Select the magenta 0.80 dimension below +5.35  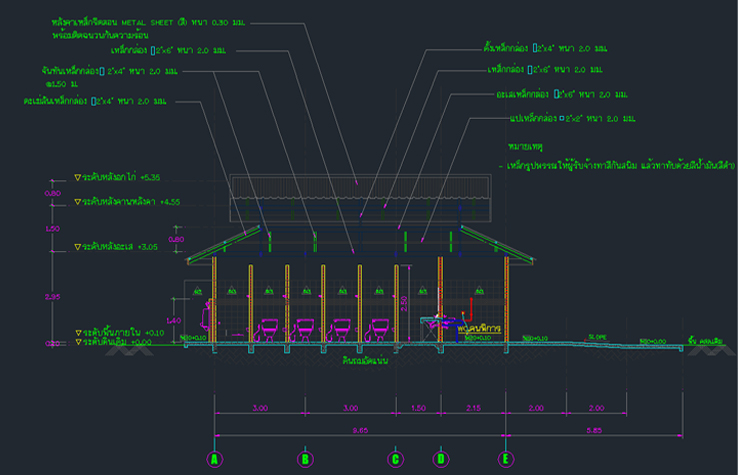coord(52,193)
